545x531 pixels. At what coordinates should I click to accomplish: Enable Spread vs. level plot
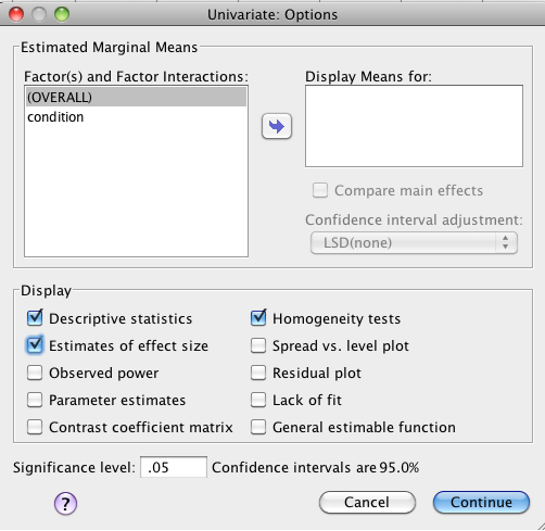258,345
